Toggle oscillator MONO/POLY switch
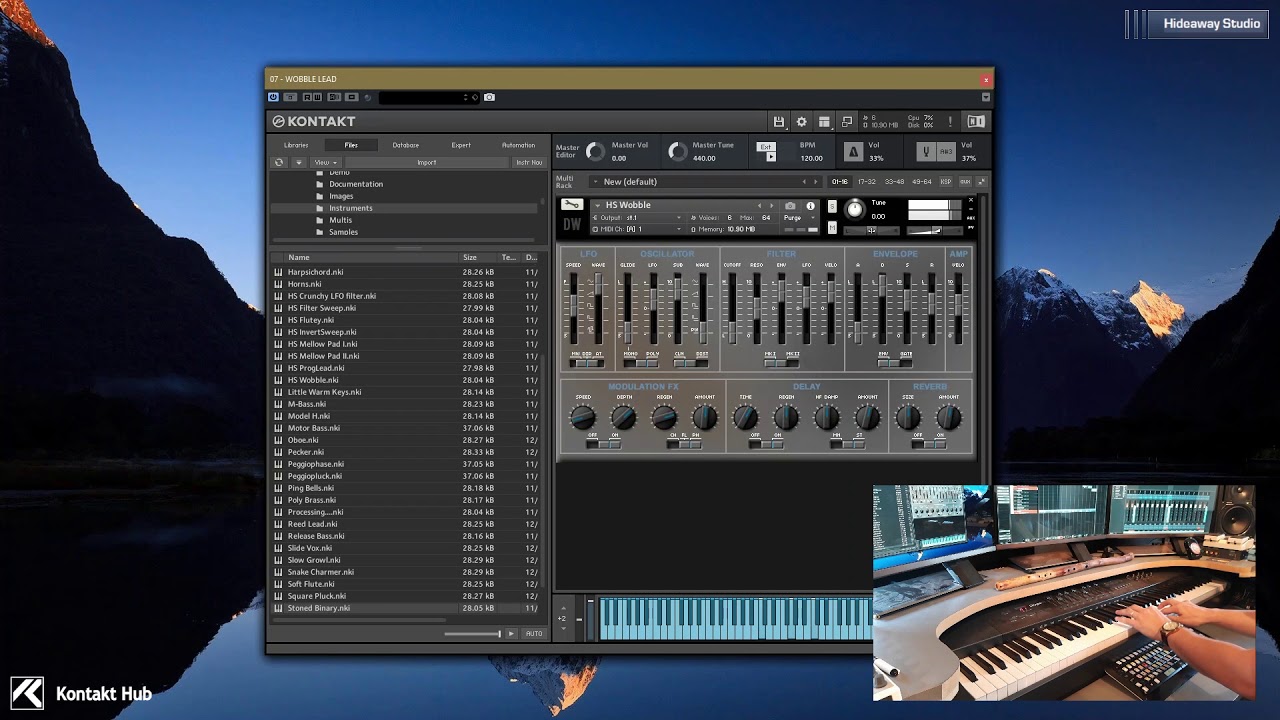 pos(639,362)
